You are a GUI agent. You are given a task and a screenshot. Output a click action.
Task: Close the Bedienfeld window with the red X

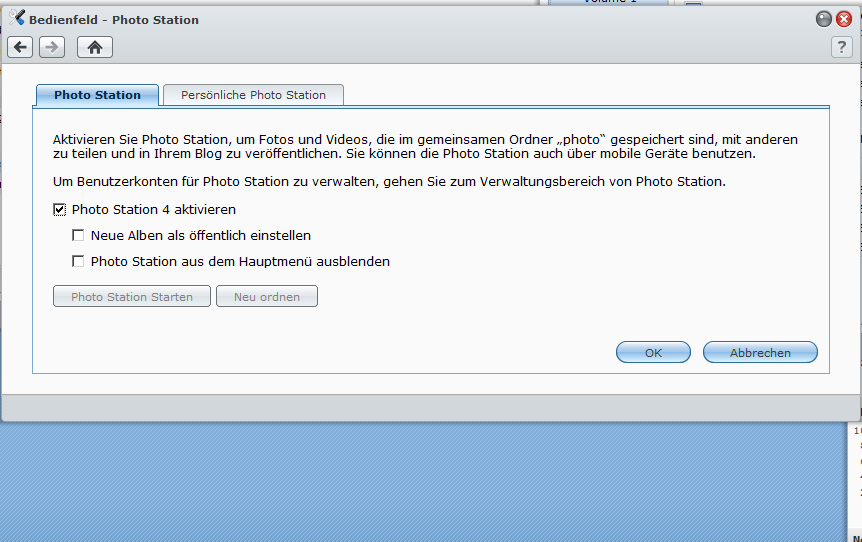[x=844, y=19]
